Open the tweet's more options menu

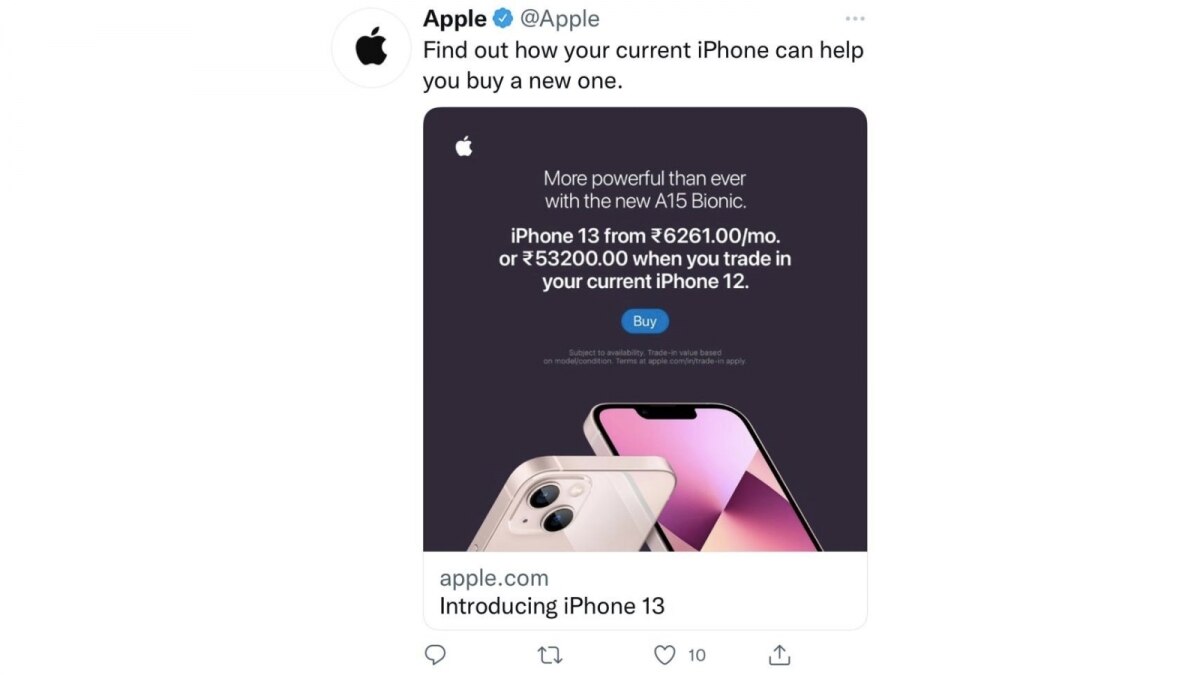tap(855, 19)
